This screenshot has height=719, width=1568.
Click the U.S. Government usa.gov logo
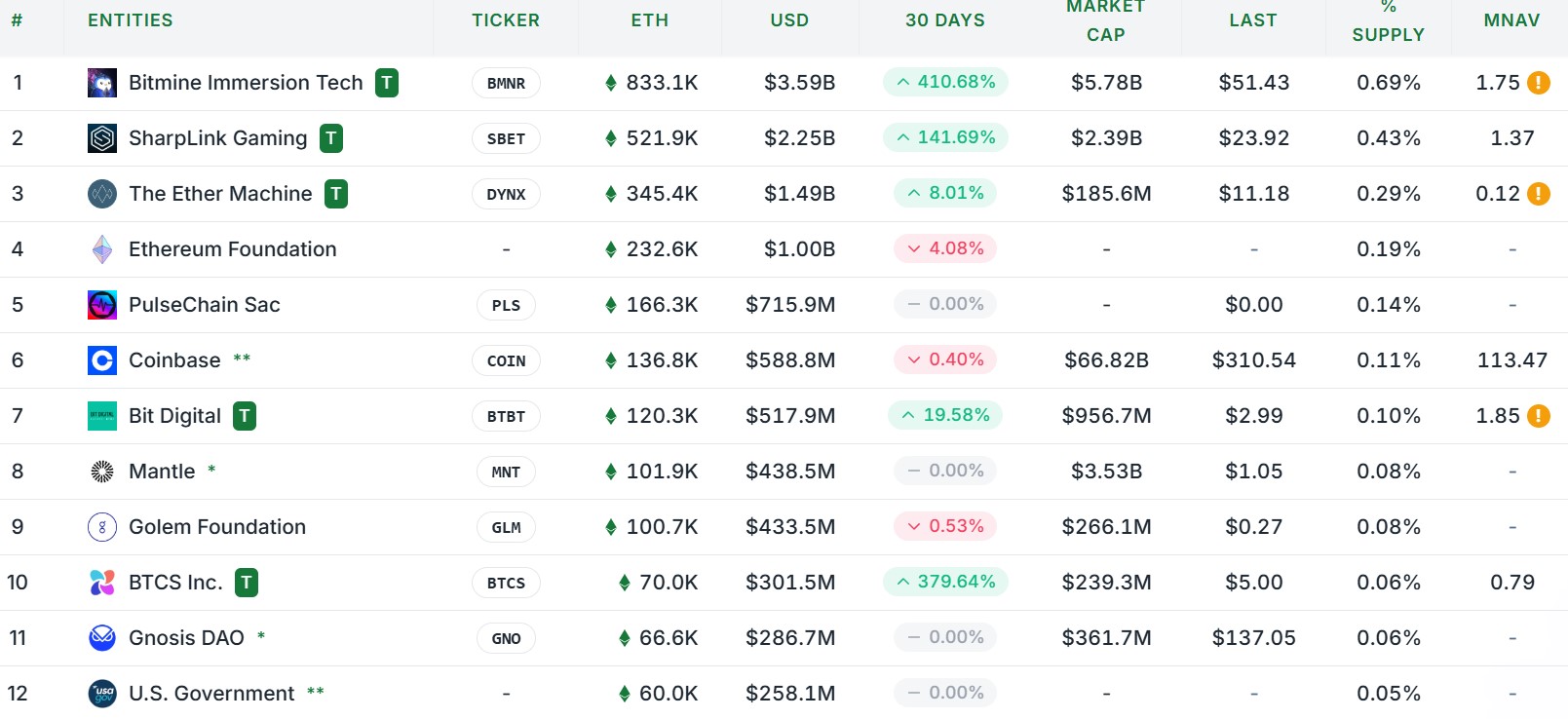click(101, 694)
